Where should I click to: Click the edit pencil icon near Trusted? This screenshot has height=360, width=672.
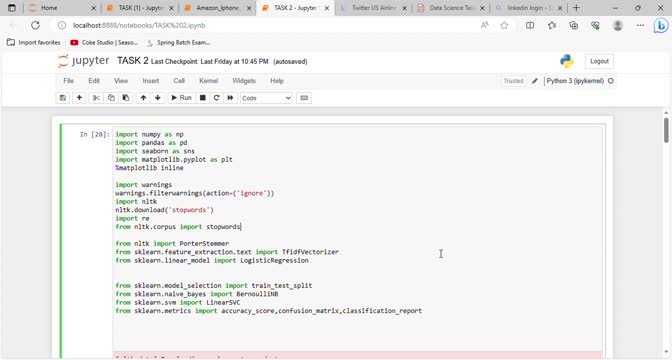pyautogui.click(x=535, y=81)
